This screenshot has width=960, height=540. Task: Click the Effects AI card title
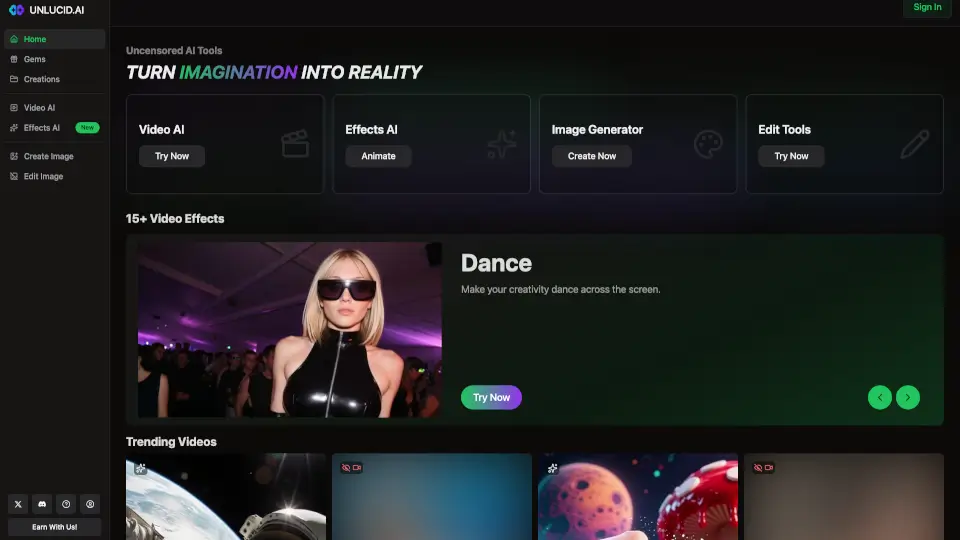point(371,130)
